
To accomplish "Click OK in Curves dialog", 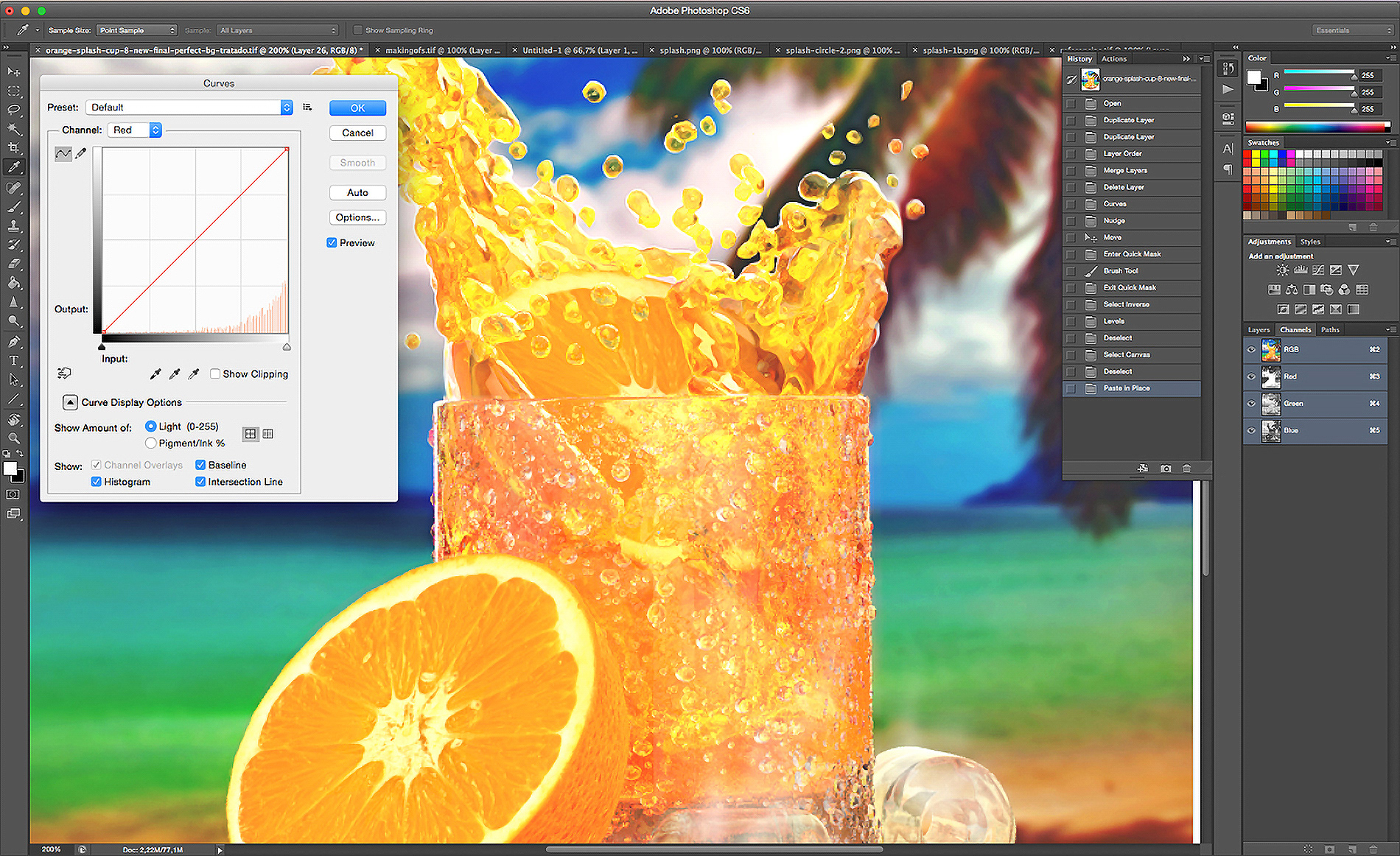I will click(357, 108).
